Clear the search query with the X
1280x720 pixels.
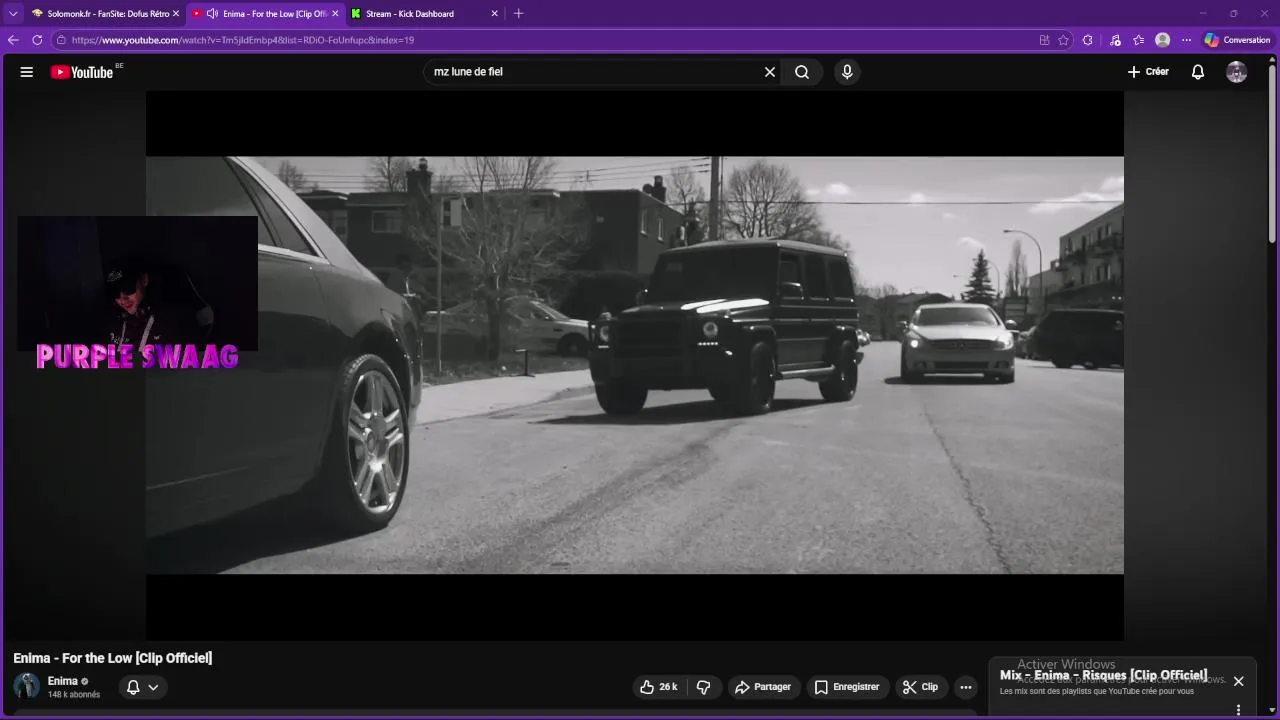click(770, 72)
